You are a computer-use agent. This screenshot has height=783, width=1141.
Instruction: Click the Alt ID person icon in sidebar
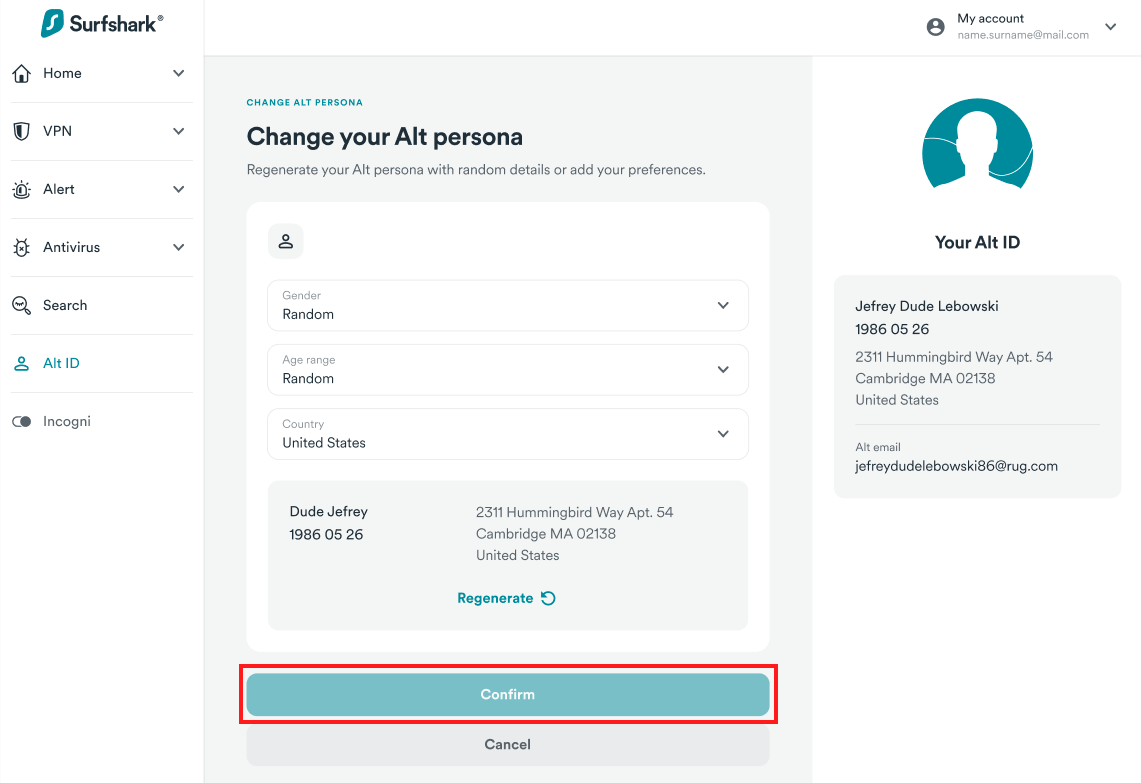22,363
